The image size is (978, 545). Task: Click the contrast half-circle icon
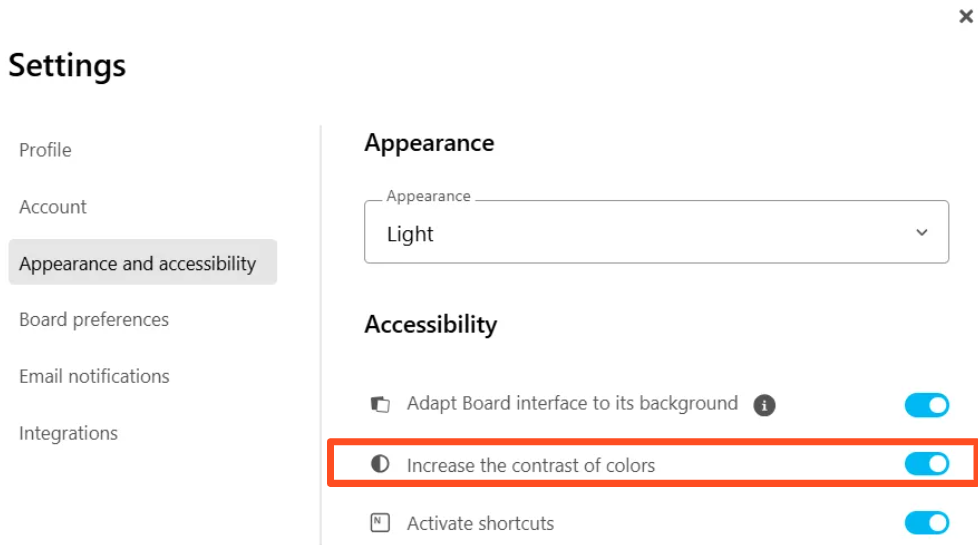click(x=380, y=465)
